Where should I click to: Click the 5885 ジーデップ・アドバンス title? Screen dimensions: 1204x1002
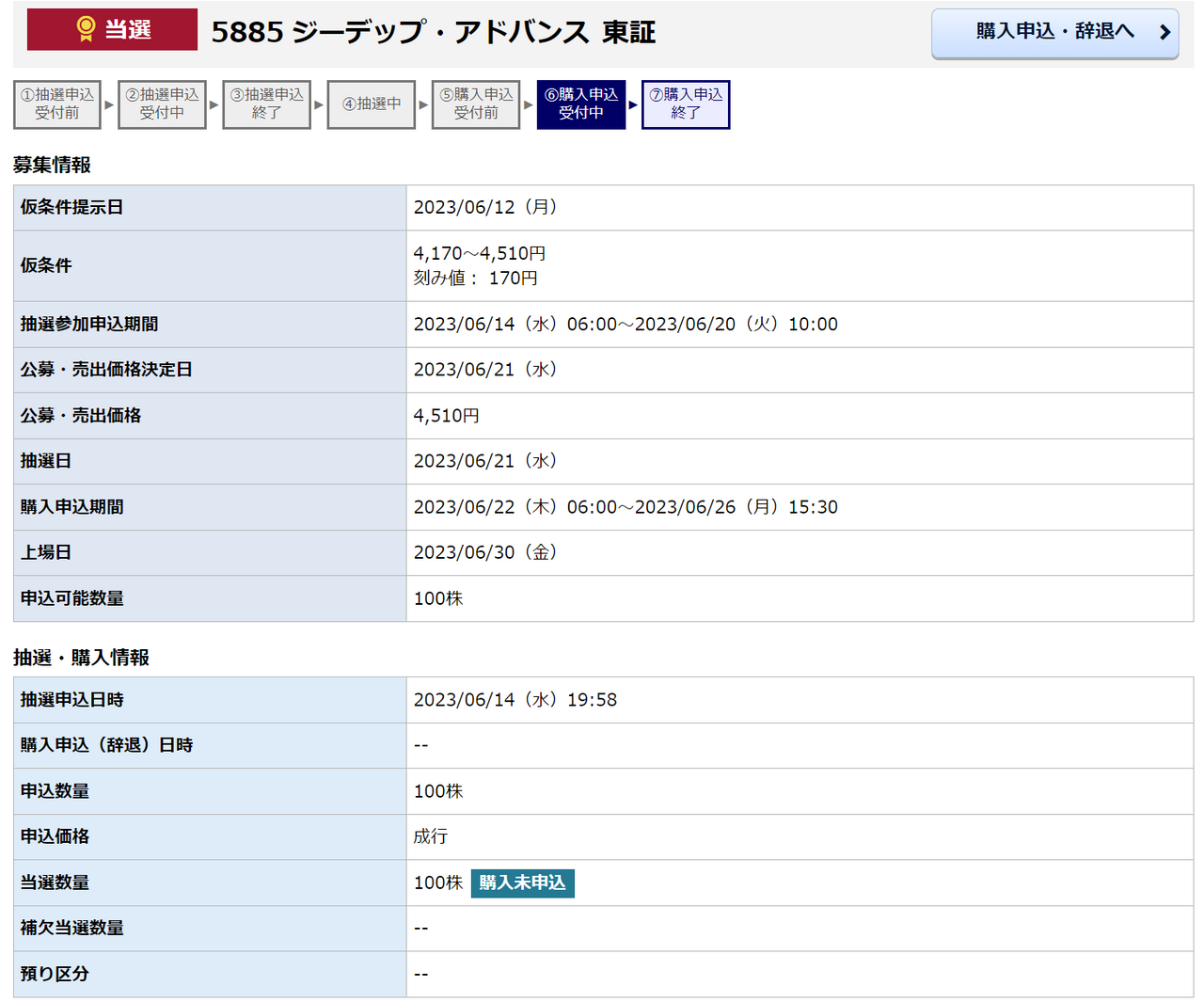click(x=433, y=32)
